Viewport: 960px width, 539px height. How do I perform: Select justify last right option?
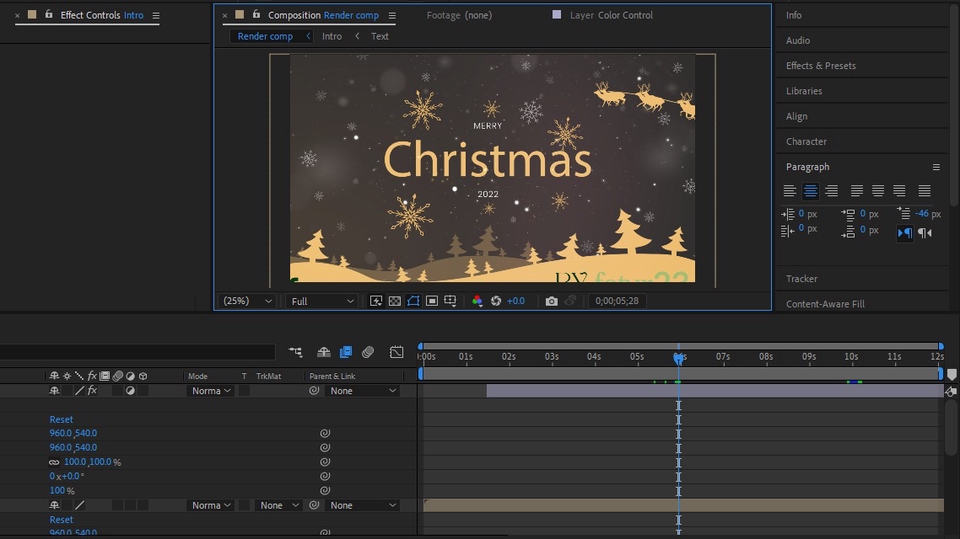click(899, 191)
